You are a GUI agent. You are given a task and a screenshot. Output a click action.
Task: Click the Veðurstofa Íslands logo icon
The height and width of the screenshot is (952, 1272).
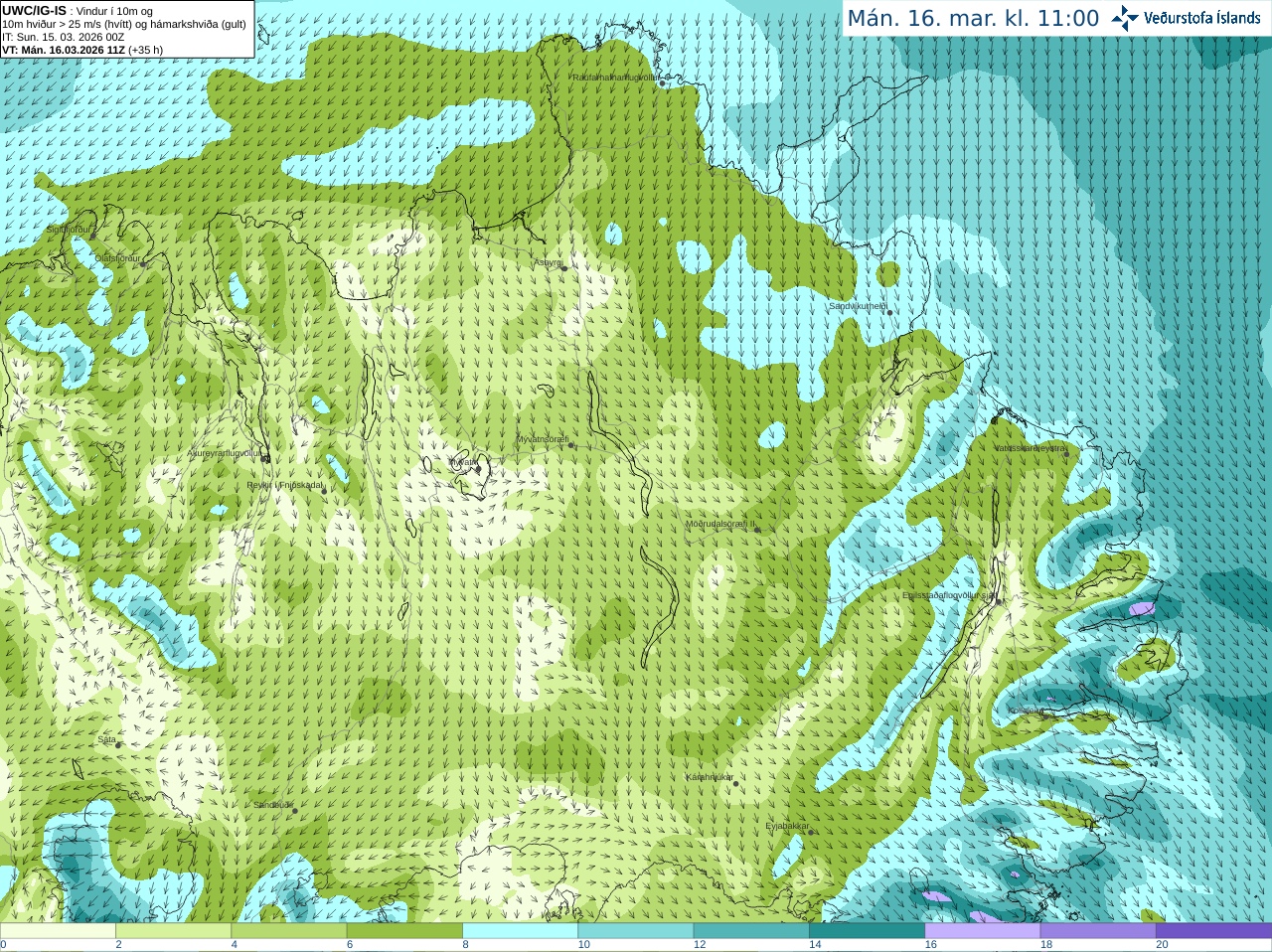click(1125, 18)
